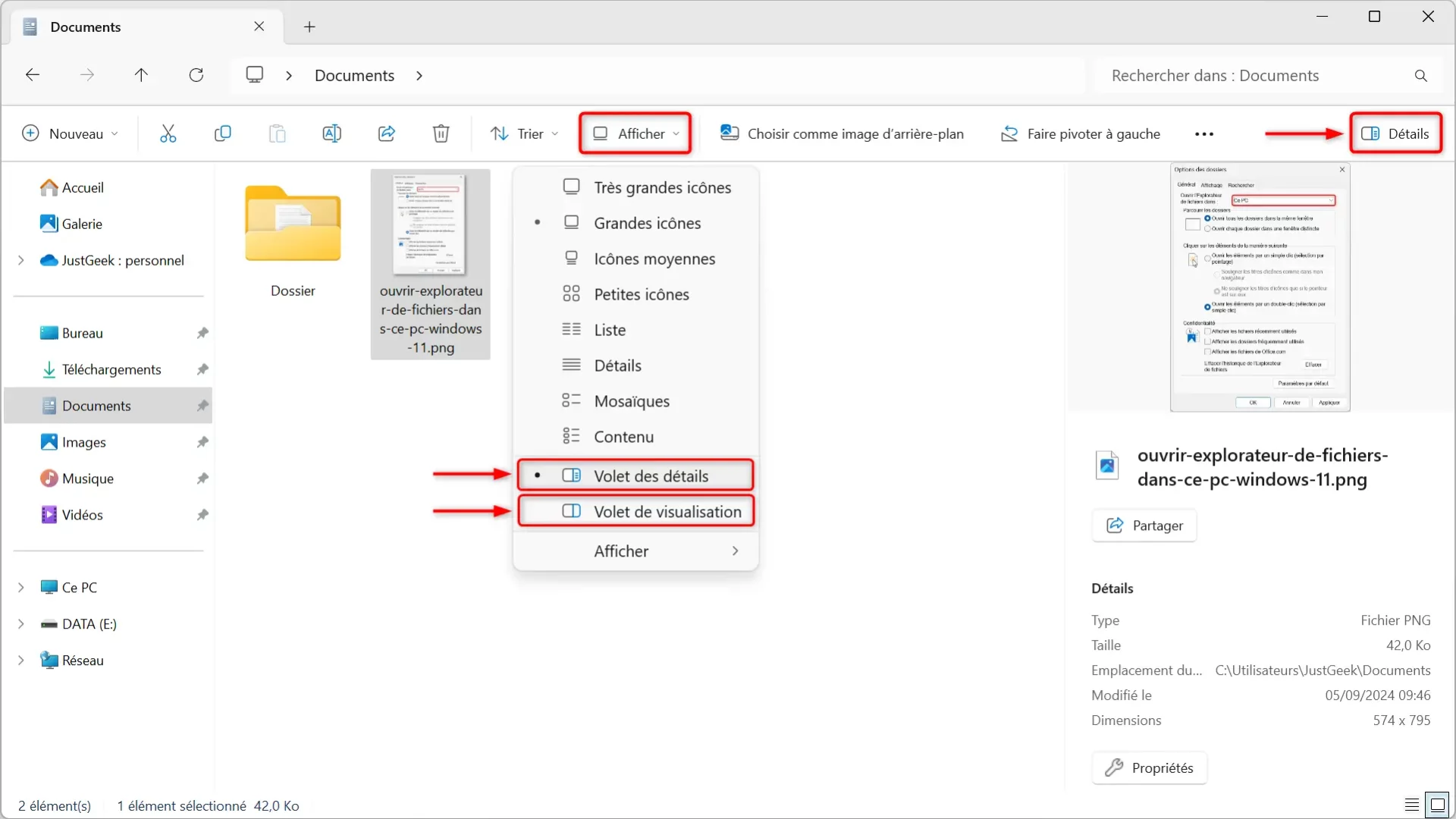Switch to details view in status bar
The width and height of the screenshot is (1456, 819).
tap(1411, 805)
